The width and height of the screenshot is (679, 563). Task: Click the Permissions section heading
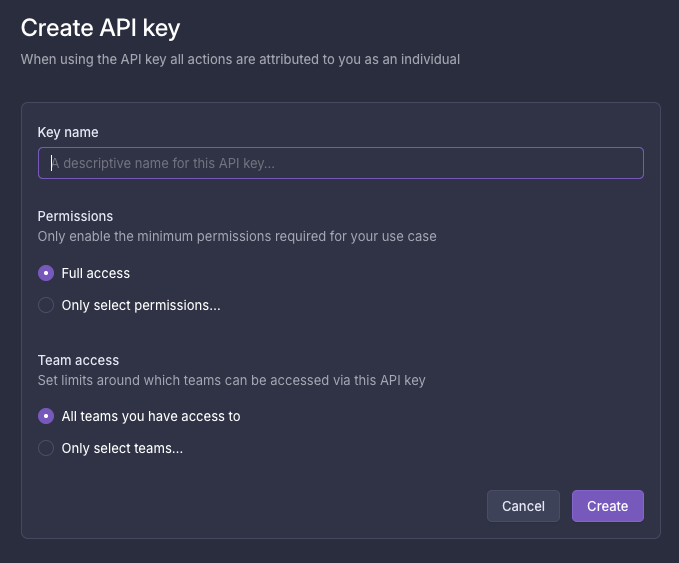coord(75,216)
